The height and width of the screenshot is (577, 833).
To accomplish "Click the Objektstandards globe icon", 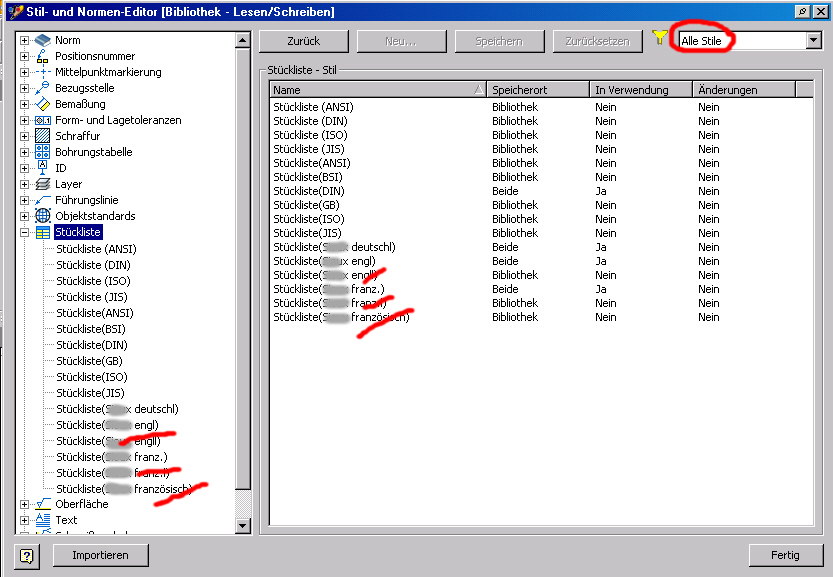I will 42,216.
